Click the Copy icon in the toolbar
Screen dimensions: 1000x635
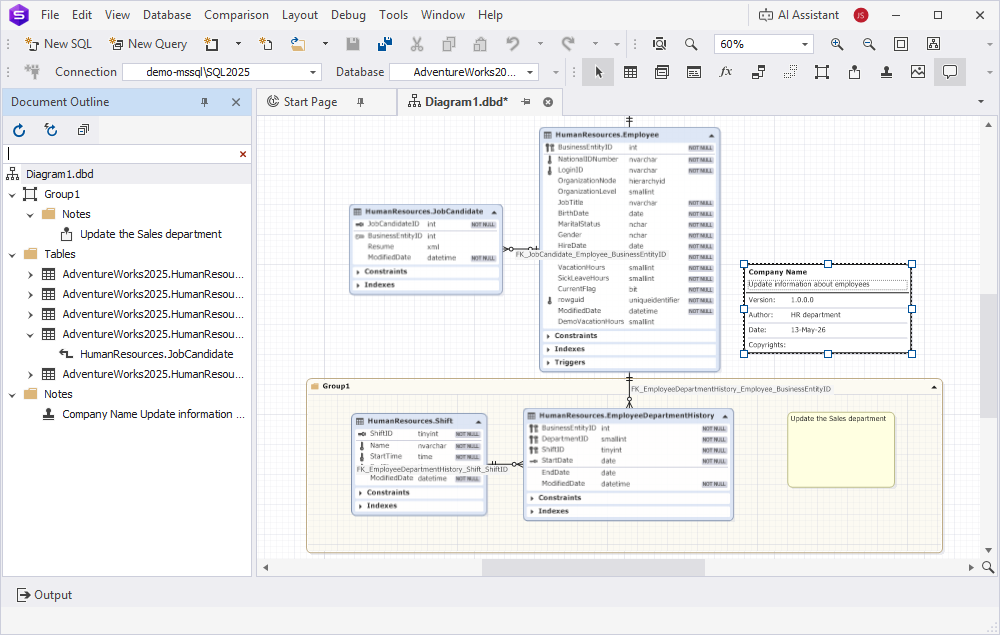449,44
